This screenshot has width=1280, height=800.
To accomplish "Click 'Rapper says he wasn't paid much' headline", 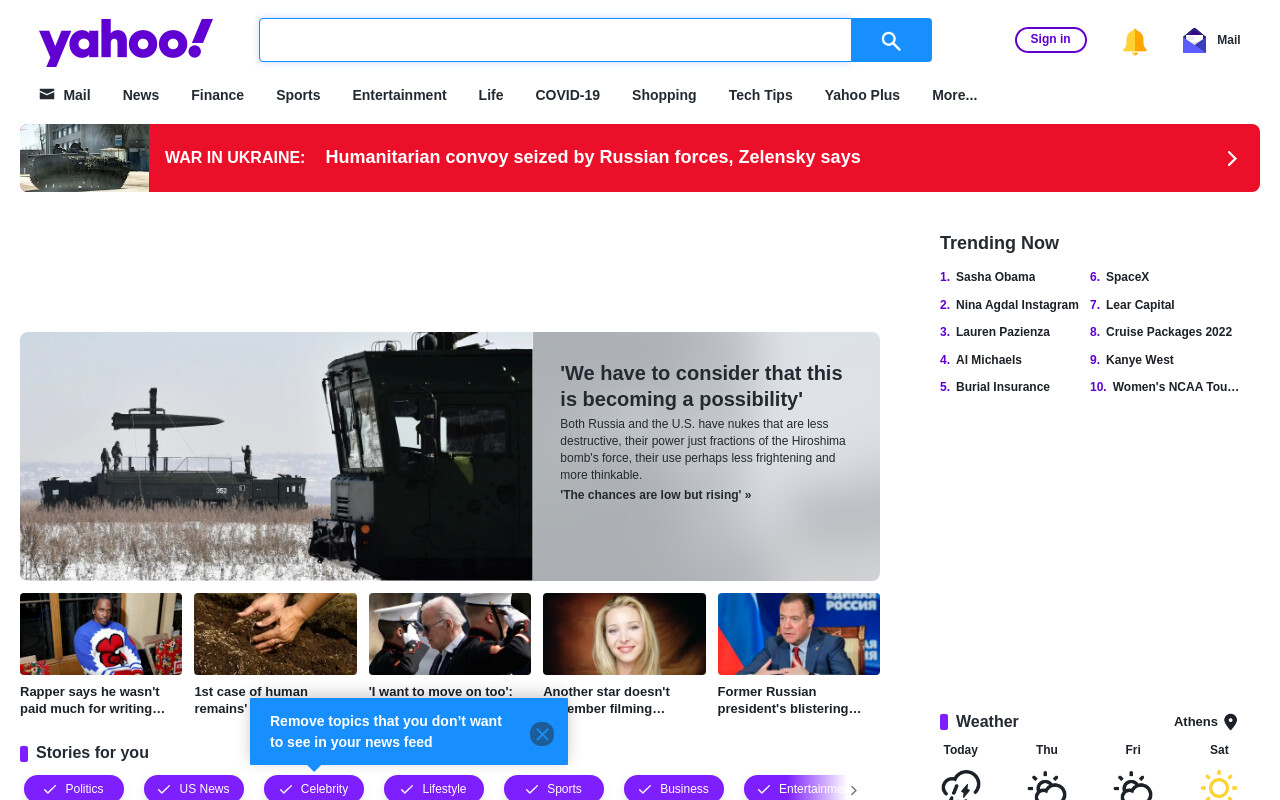I will point(93,700).
